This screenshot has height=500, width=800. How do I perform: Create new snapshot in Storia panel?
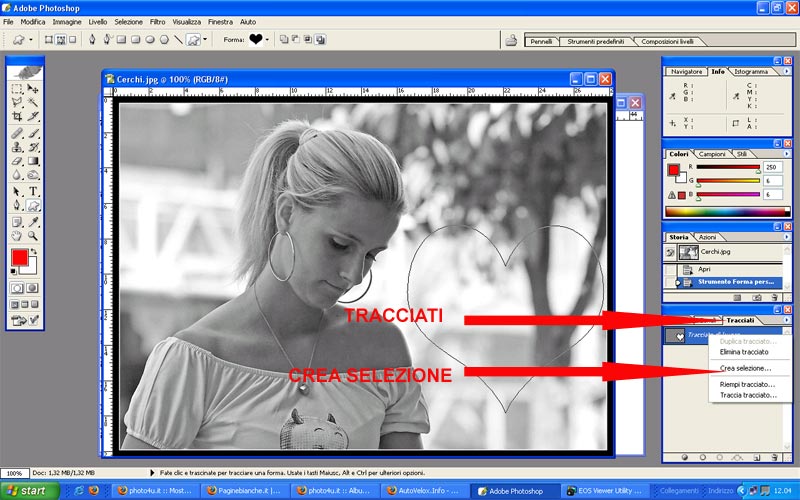(x=757, y=297)
